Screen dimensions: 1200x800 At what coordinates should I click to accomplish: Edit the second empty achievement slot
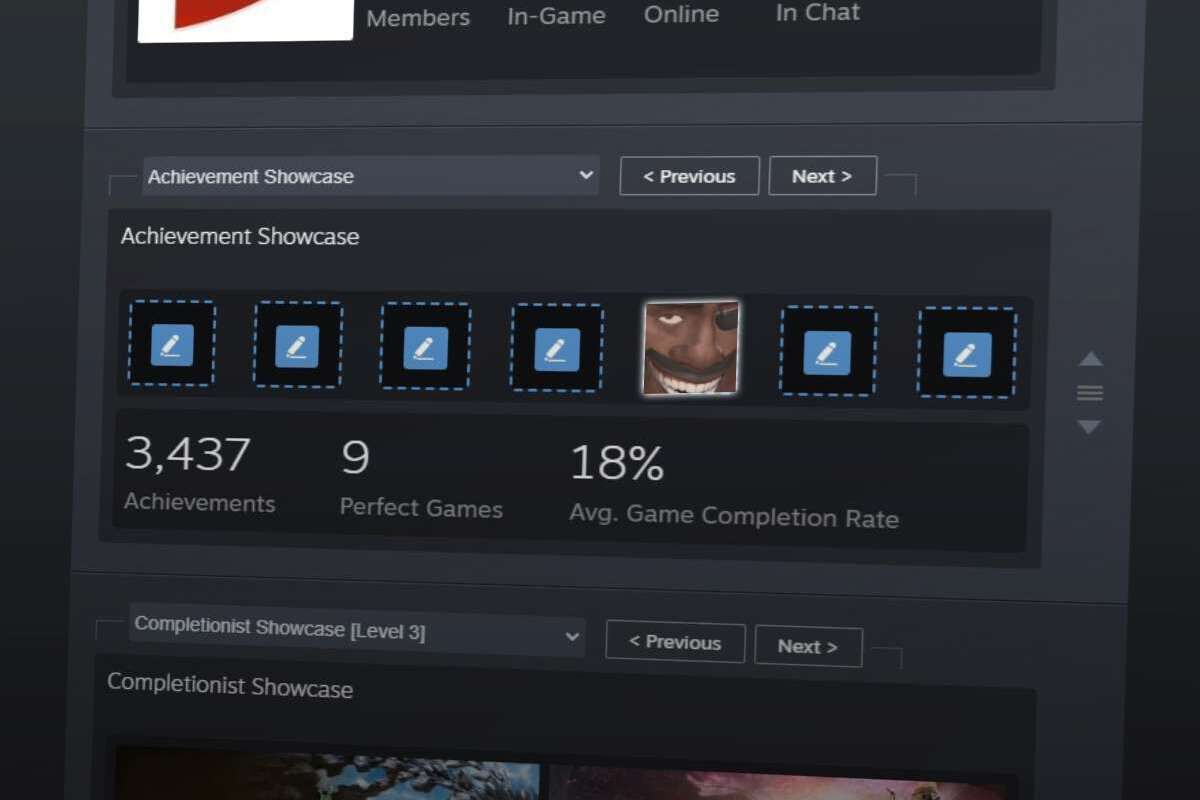tap(297, 345)
